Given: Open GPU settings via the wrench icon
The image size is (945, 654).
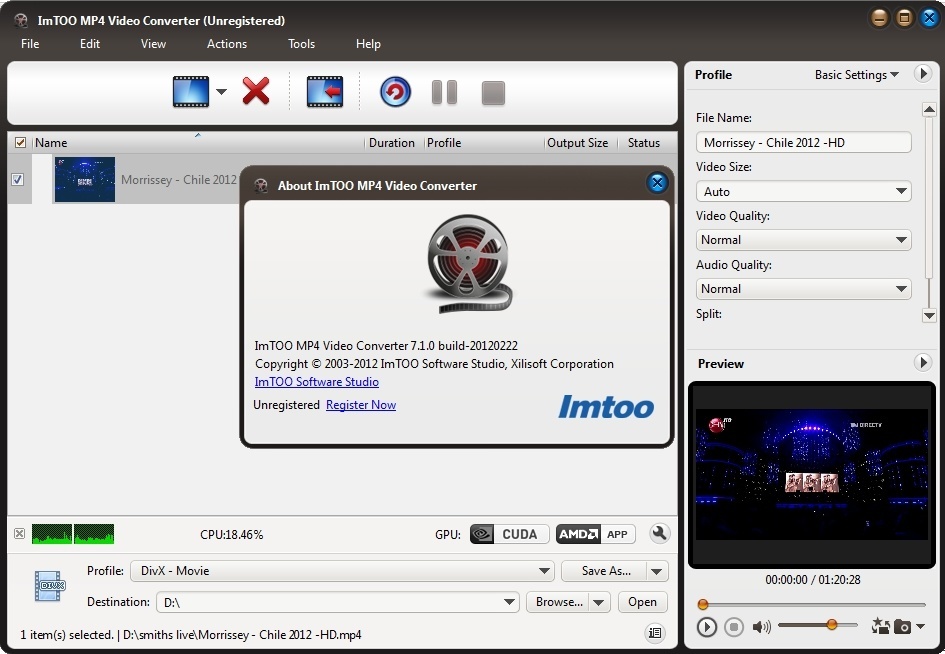Looking at the screenshot, I should coord(659,534).
